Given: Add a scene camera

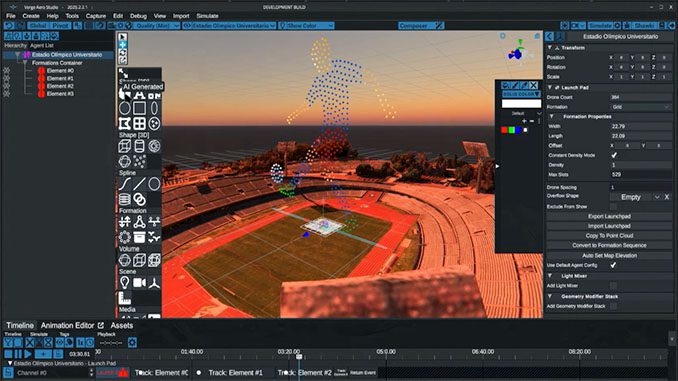Looking at the screenshot, I should point(139,282).
